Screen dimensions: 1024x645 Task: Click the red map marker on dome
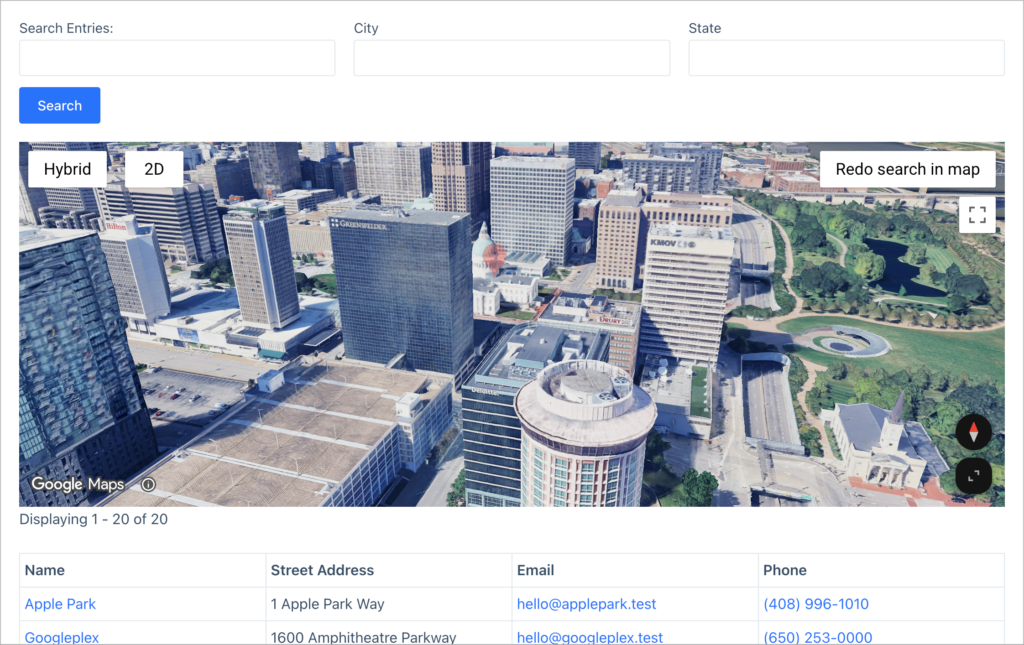coord(494,258)
